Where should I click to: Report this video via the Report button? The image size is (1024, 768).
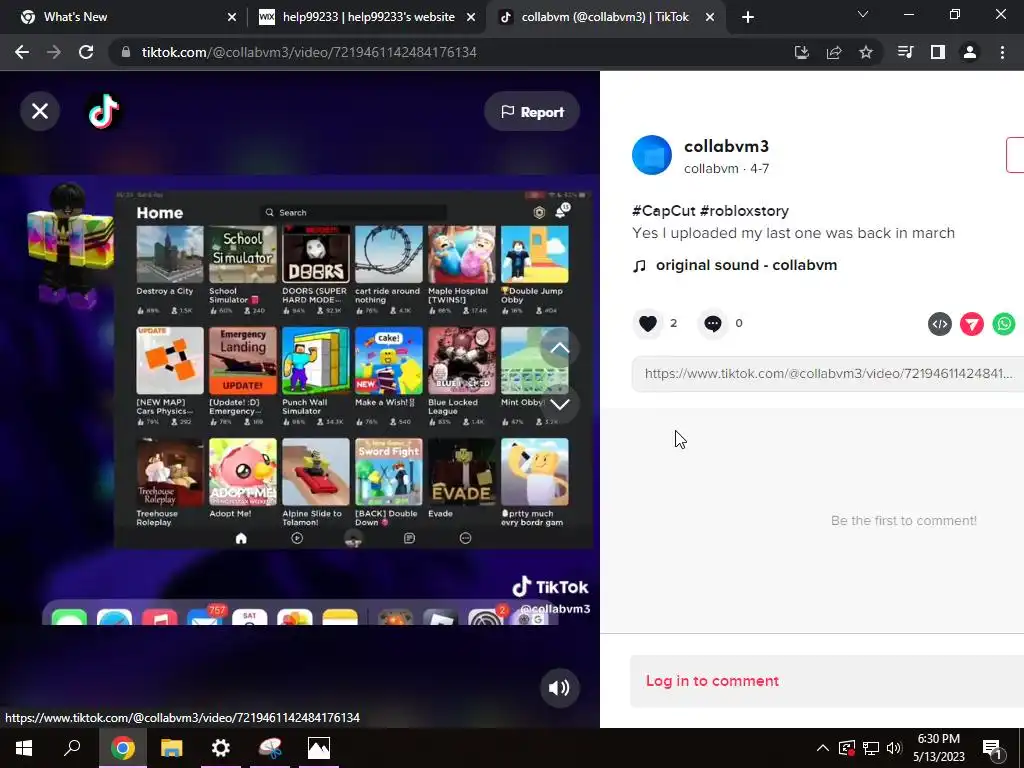[532, 112]
